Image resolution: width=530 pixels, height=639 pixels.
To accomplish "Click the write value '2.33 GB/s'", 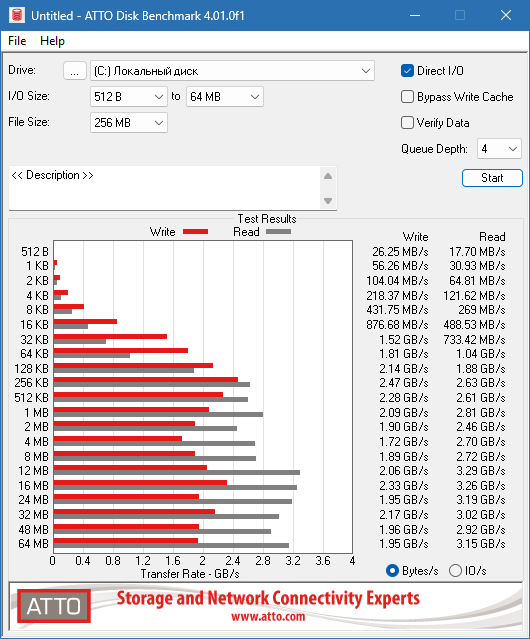I will coord(404,486).
